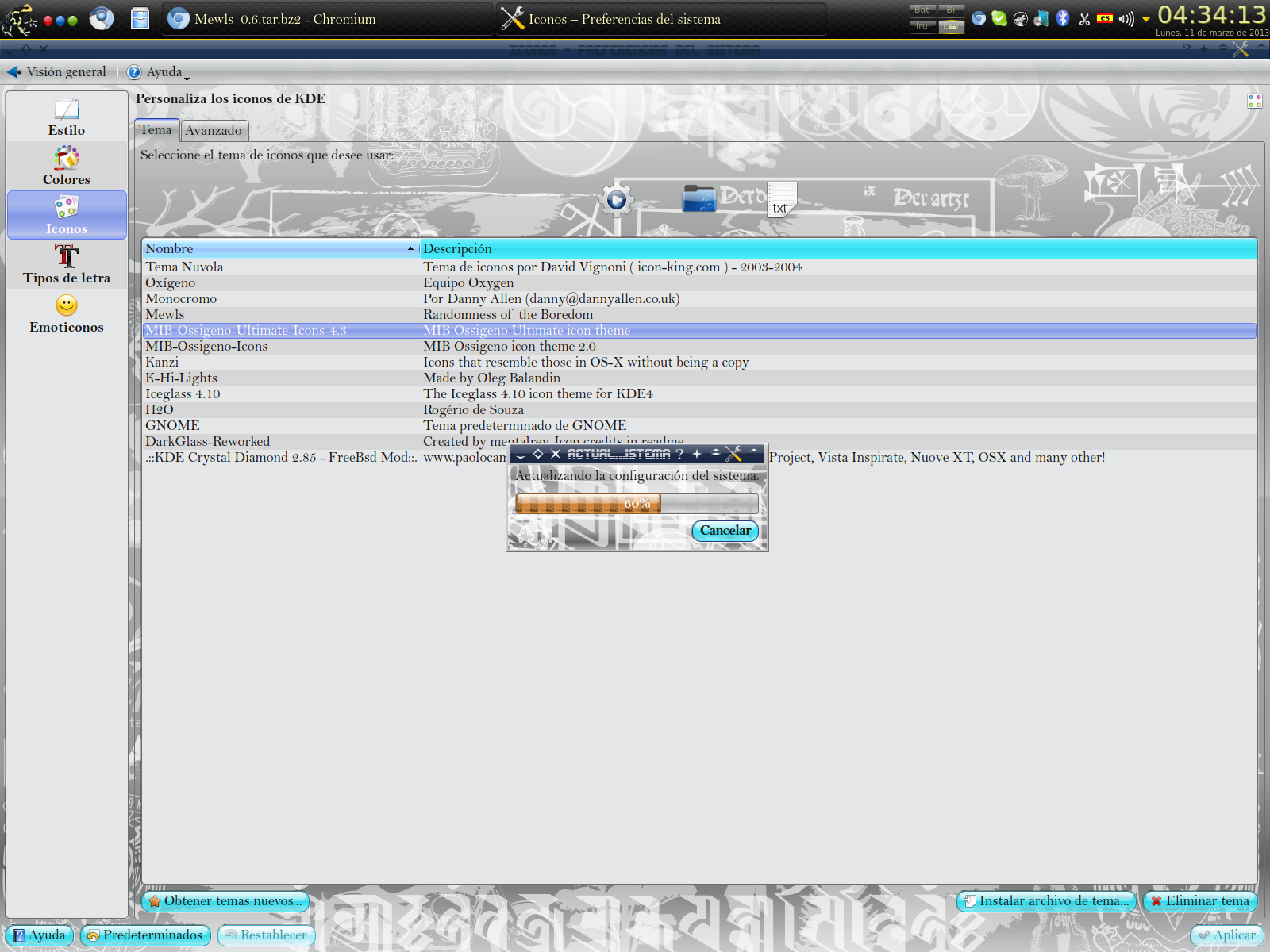1270x952 pixels.
Task: Click the txt file preview icon
Action: click(782, 199)
